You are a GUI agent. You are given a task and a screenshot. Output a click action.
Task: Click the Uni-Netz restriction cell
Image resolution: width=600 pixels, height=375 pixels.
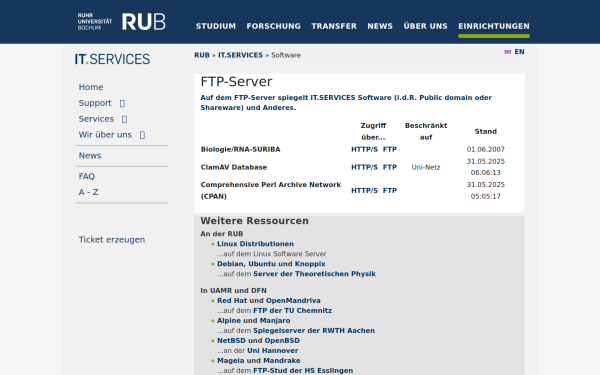point(426,168)
